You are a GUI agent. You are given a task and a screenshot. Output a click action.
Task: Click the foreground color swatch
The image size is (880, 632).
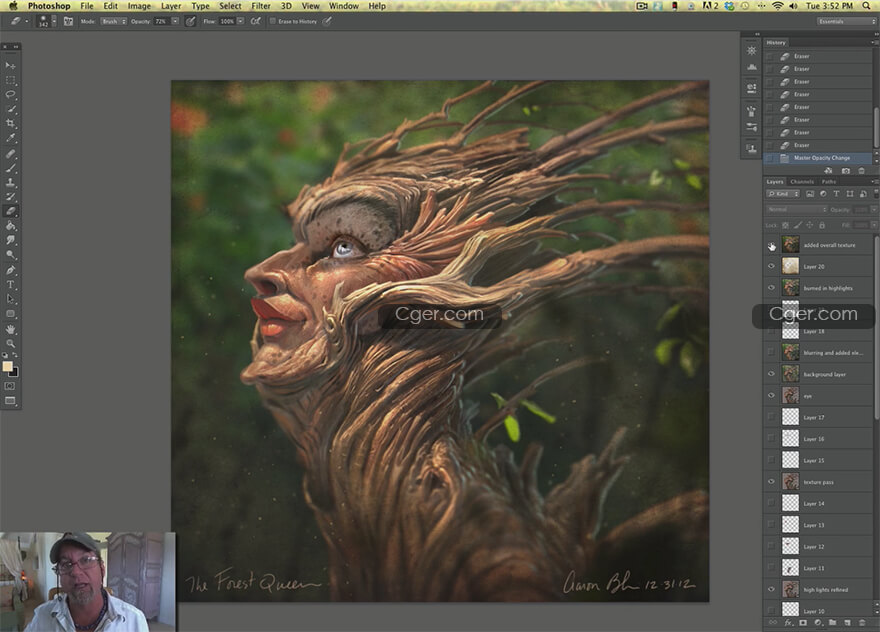[x=7, y=367]
